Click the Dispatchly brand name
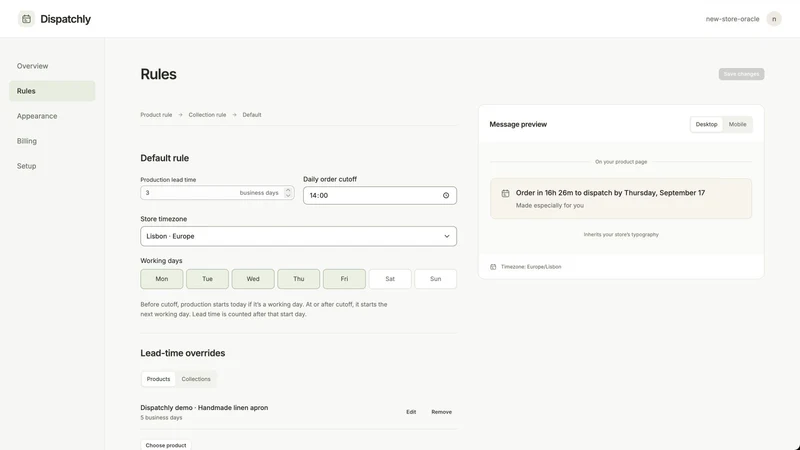This screenshot has width=800, height=450. tap(65, 19)
